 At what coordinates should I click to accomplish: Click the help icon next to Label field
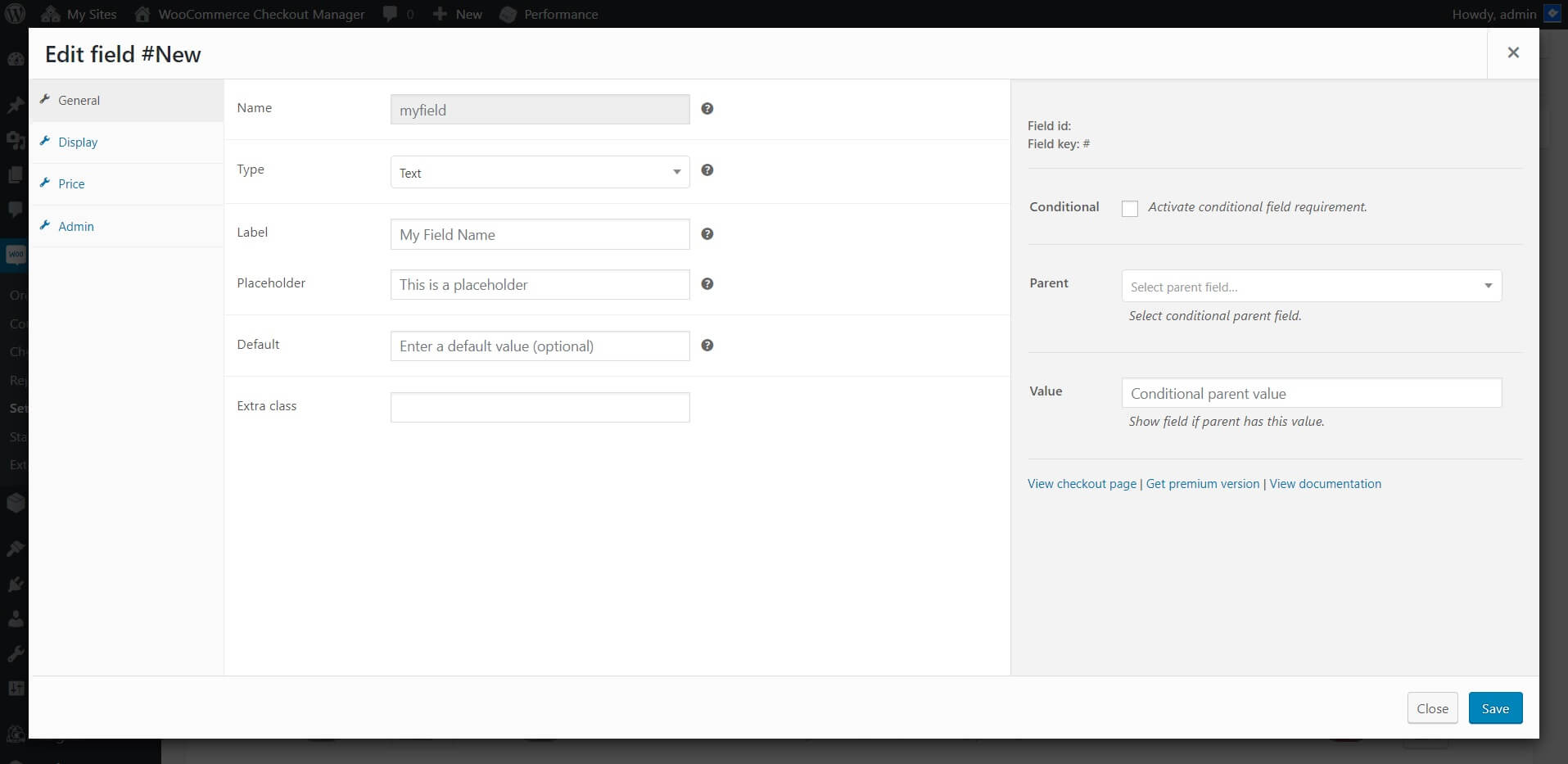(707, 234)
